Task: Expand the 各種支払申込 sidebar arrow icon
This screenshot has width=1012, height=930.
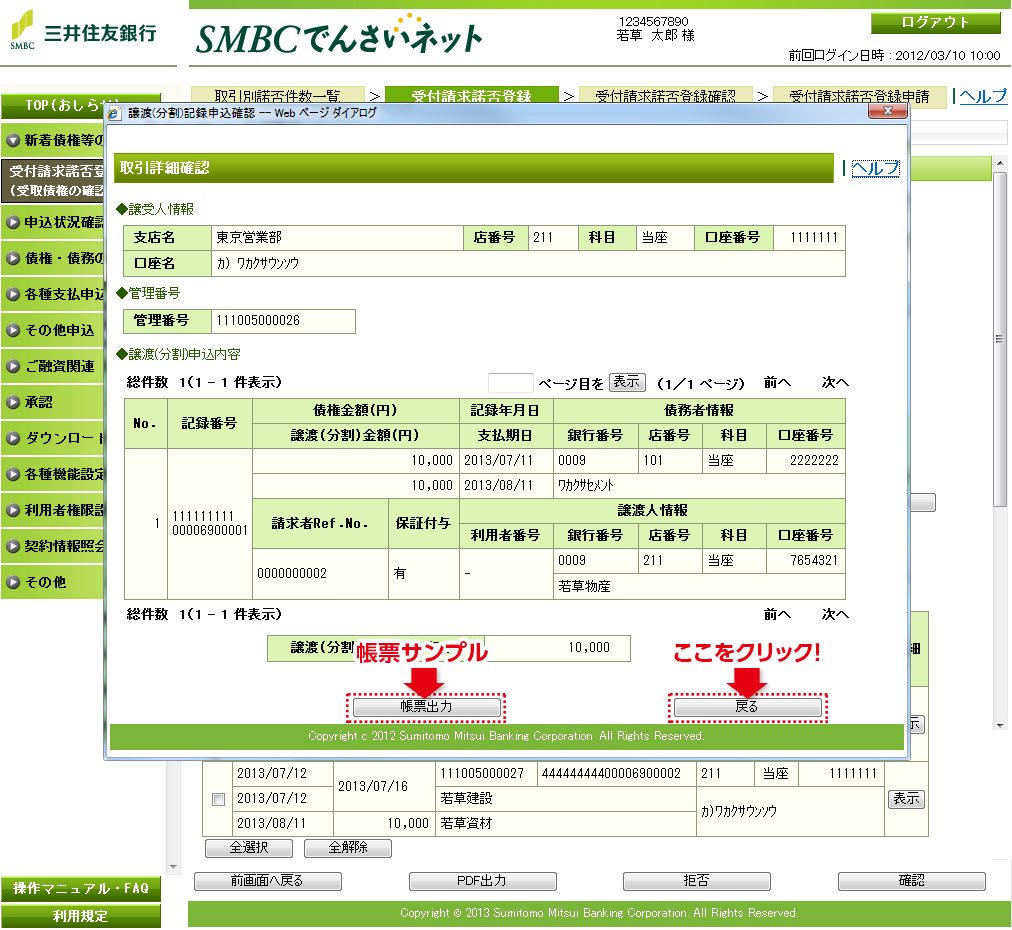Action: point(13,295)
